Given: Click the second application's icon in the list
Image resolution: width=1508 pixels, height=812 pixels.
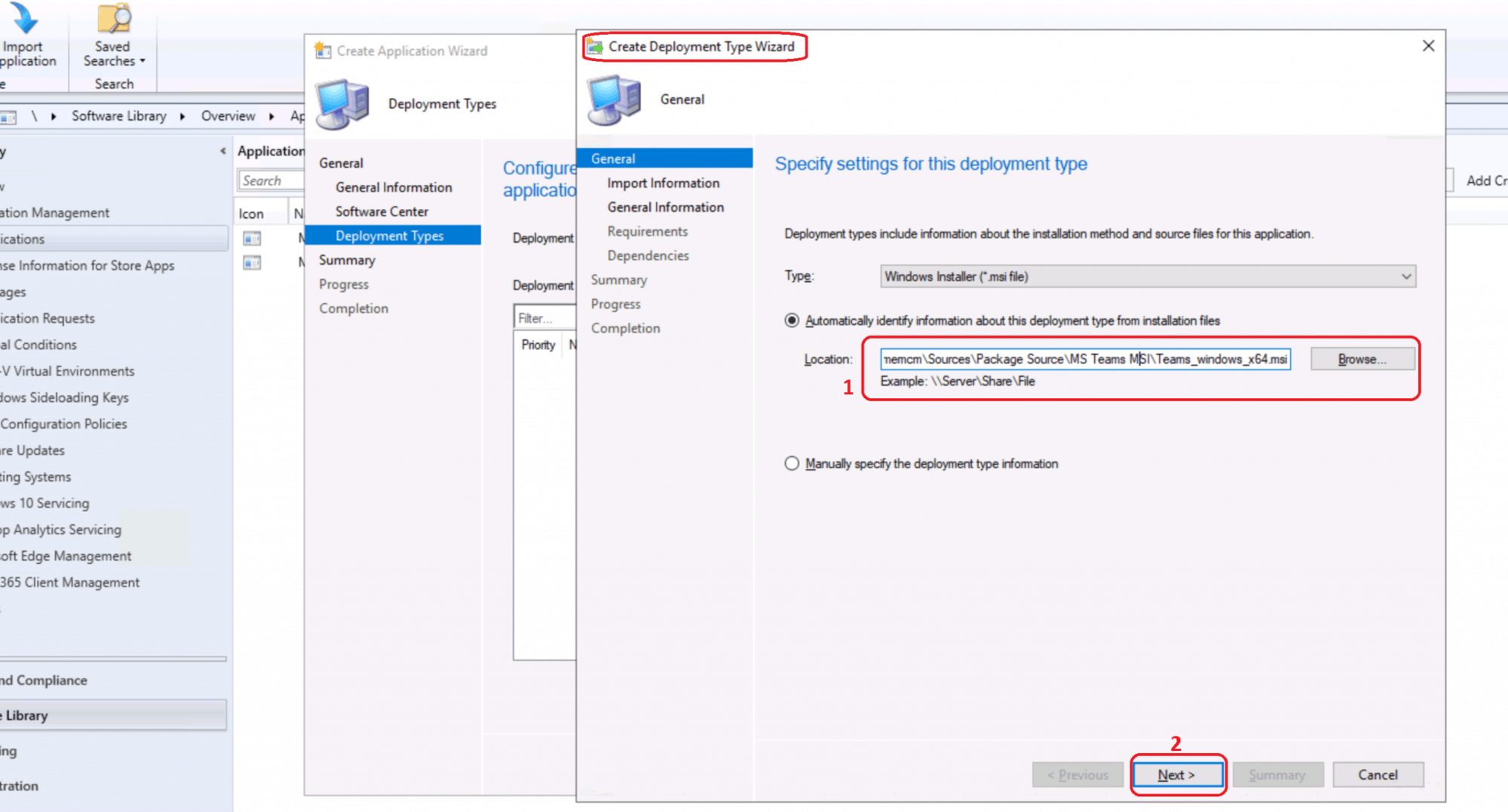Looking at the screenshot, I should click(x=251, y=263).
